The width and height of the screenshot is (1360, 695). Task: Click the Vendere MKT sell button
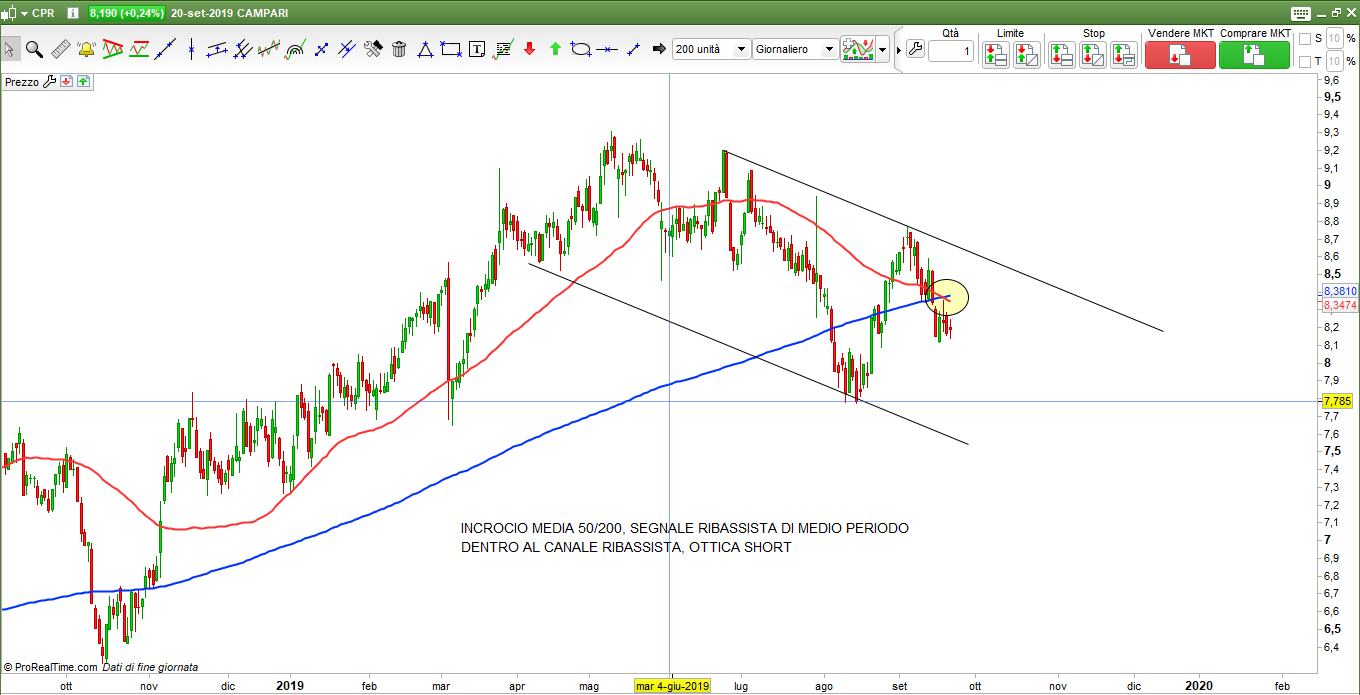coord(1180,55)
